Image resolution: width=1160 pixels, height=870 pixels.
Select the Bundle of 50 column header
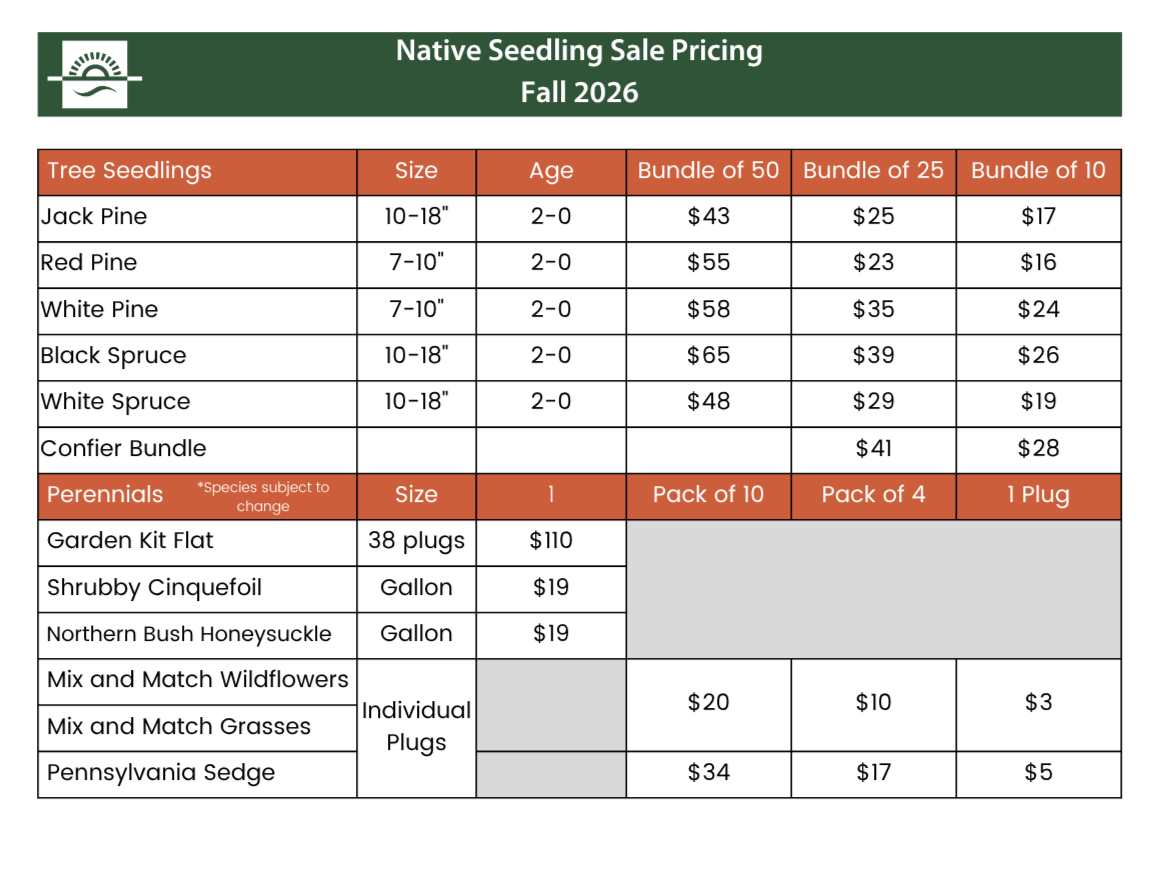709,172
